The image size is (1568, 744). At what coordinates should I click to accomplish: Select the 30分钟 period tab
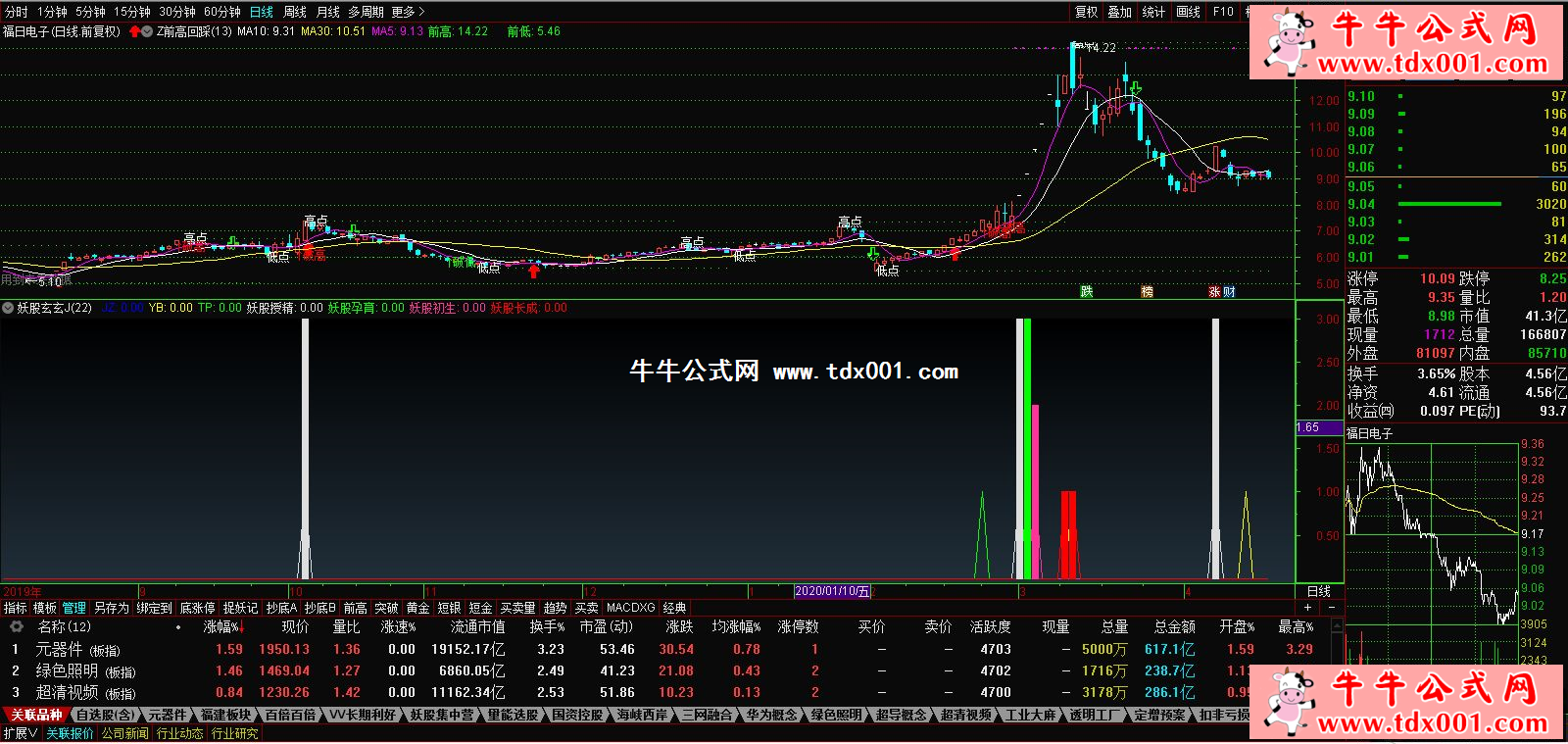[x=177, y=12]
